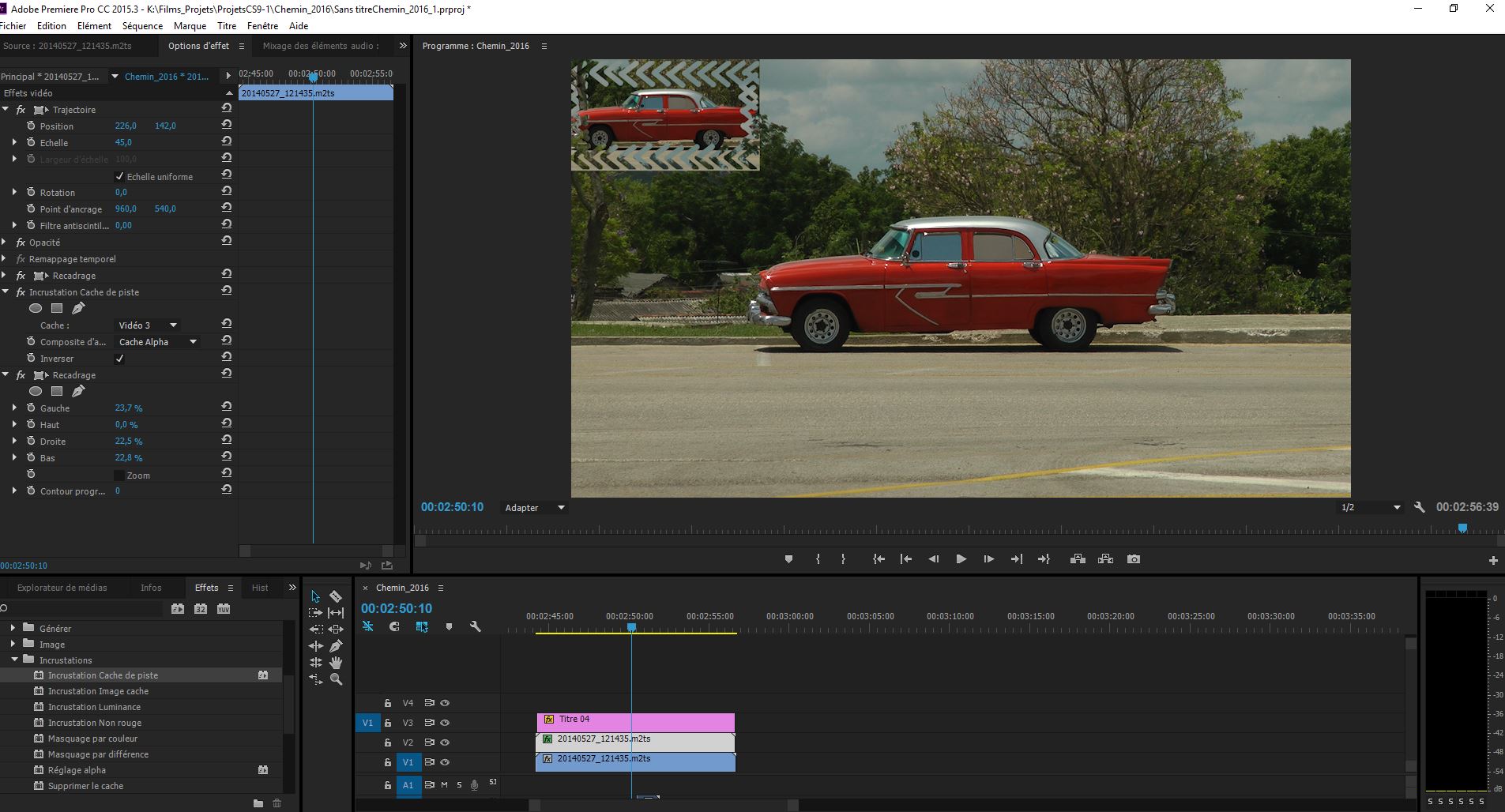Select the Hand tool
1505x812 pixels.
pyautogui.click(x=336, y=663)
